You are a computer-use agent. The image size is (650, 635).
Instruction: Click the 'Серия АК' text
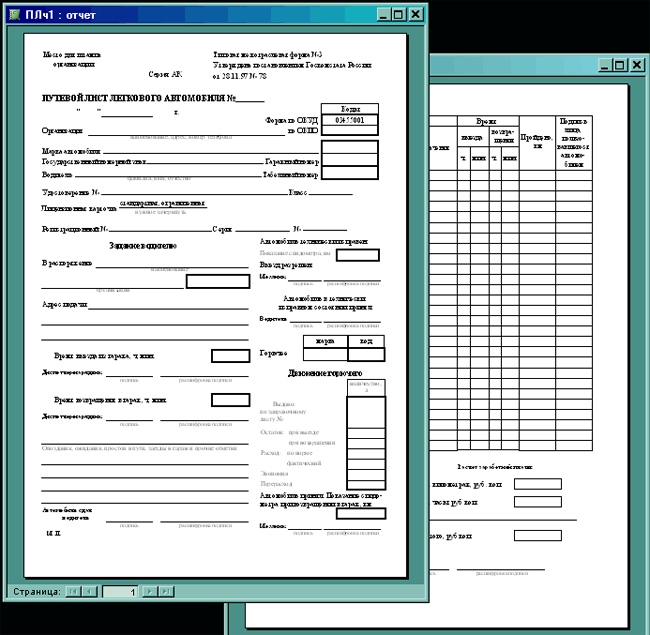pos(165,75)
